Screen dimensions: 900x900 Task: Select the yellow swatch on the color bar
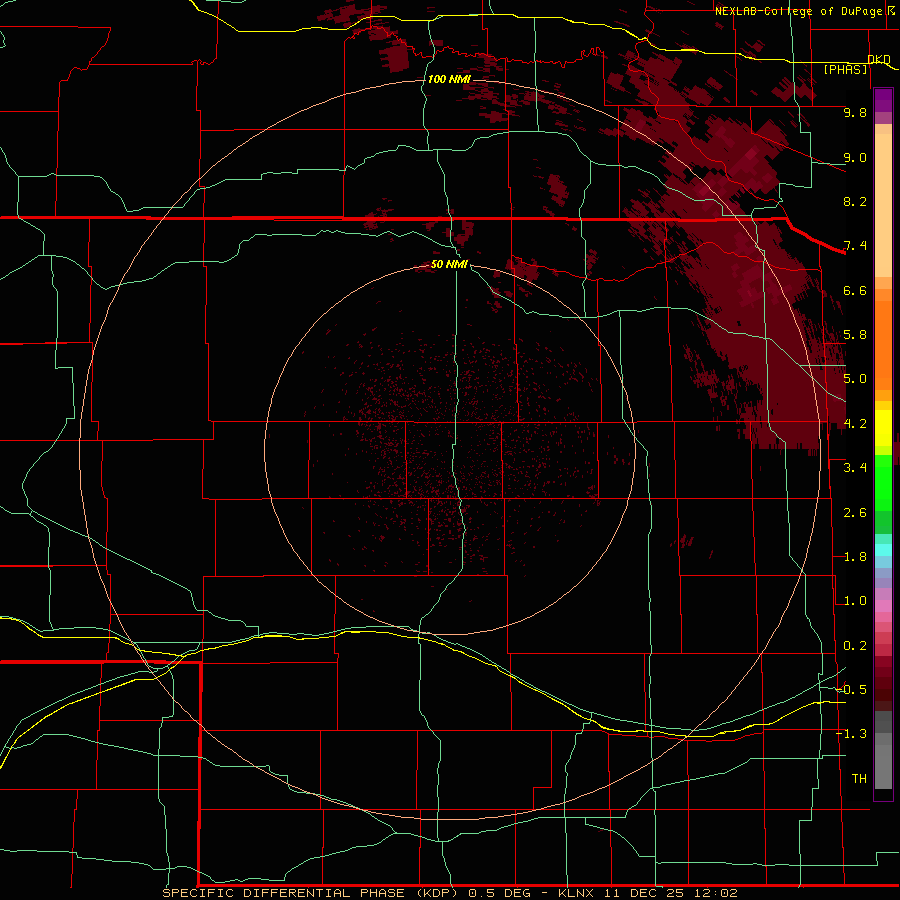click(x=883, y=428)
